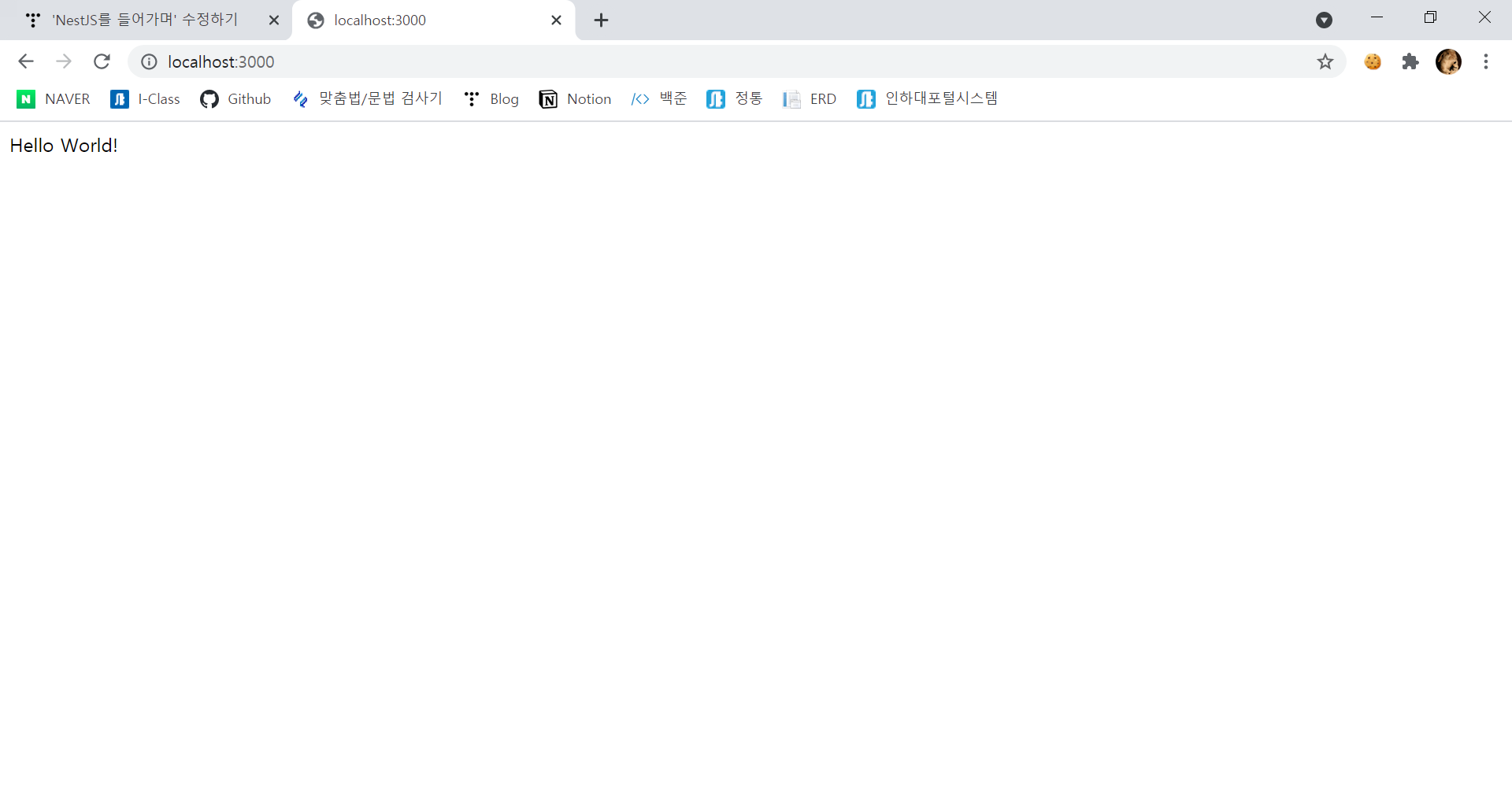
Task: Reload the localhost:3000 page
Action: [102, 61]
